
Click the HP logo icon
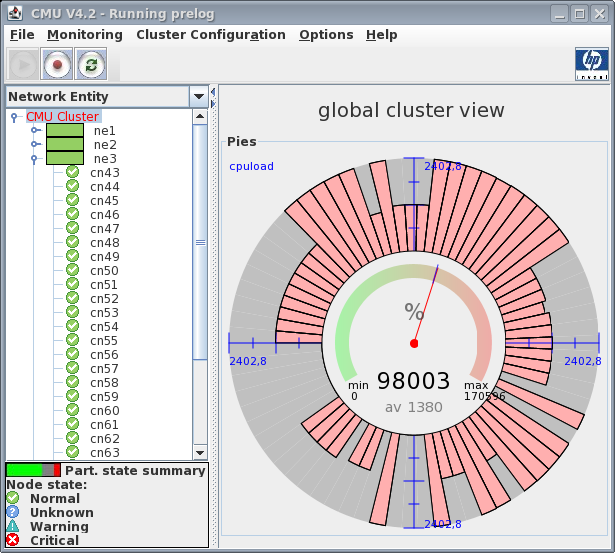point(590,64)
